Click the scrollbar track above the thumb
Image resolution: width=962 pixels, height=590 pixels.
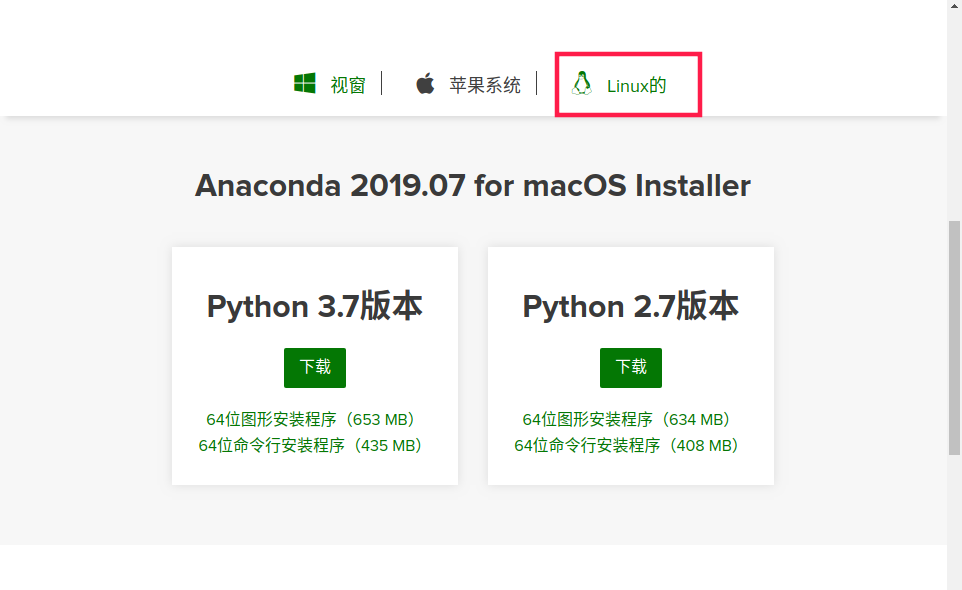[x=954, y=110]
